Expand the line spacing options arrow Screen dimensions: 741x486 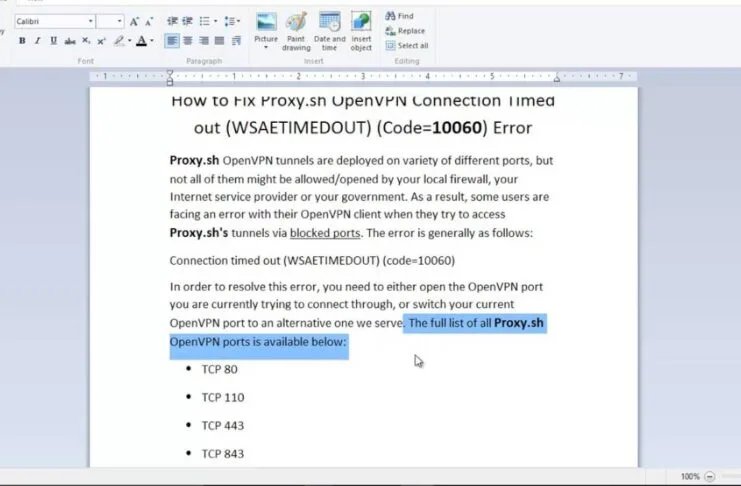pyautogui.click(x=238, y=21)
